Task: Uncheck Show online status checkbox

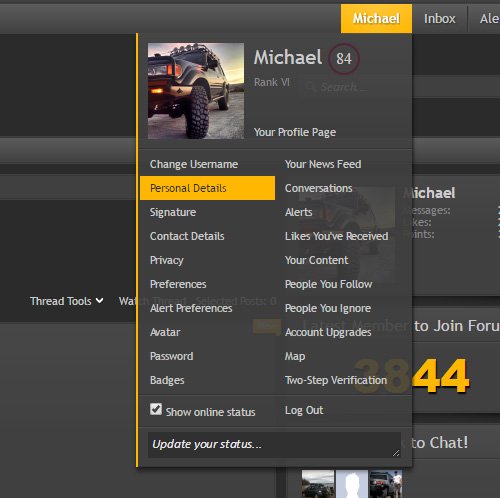Action: tap(156, 409)
